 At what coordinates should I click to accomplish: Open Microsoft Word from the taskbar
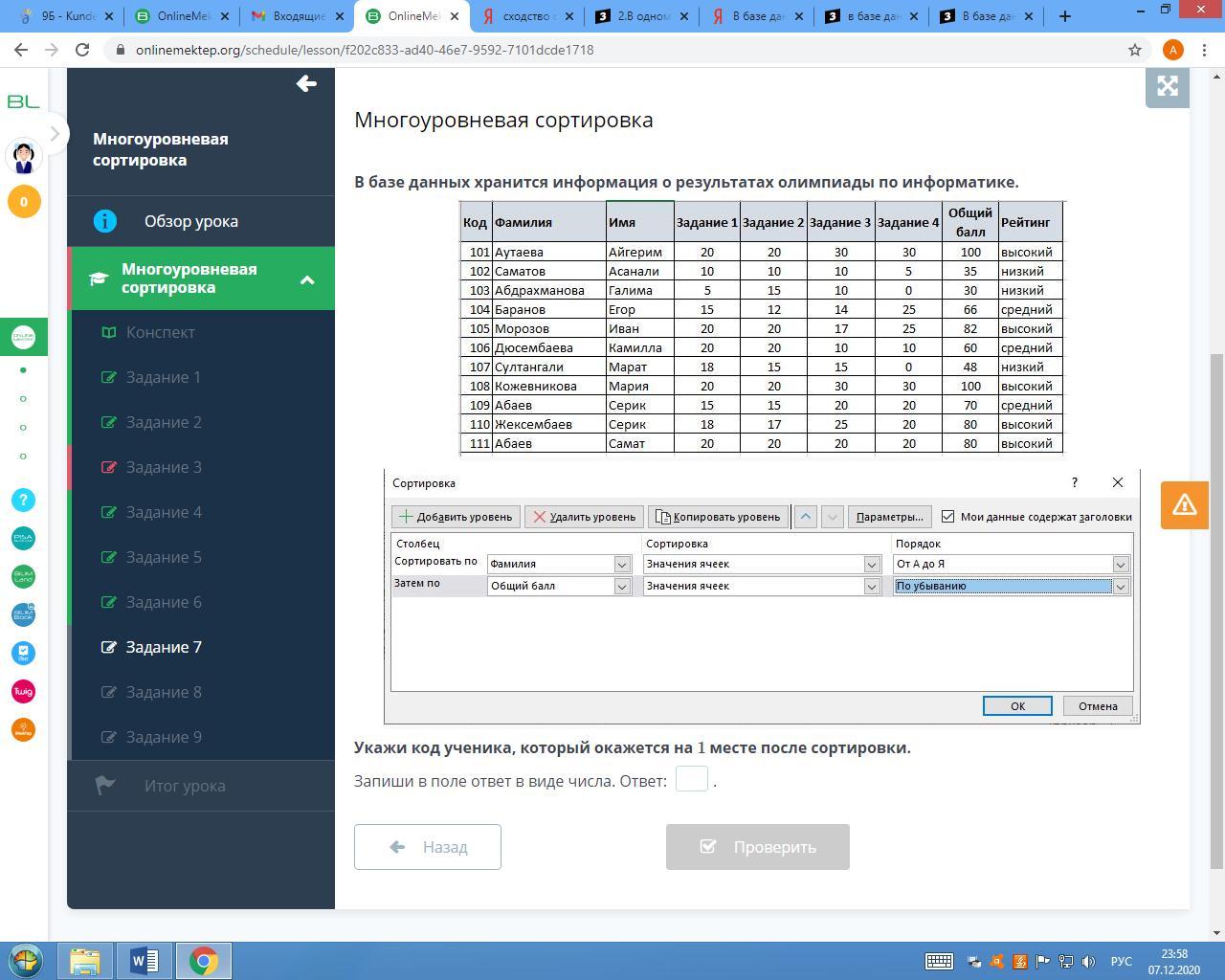coord(144,961)
